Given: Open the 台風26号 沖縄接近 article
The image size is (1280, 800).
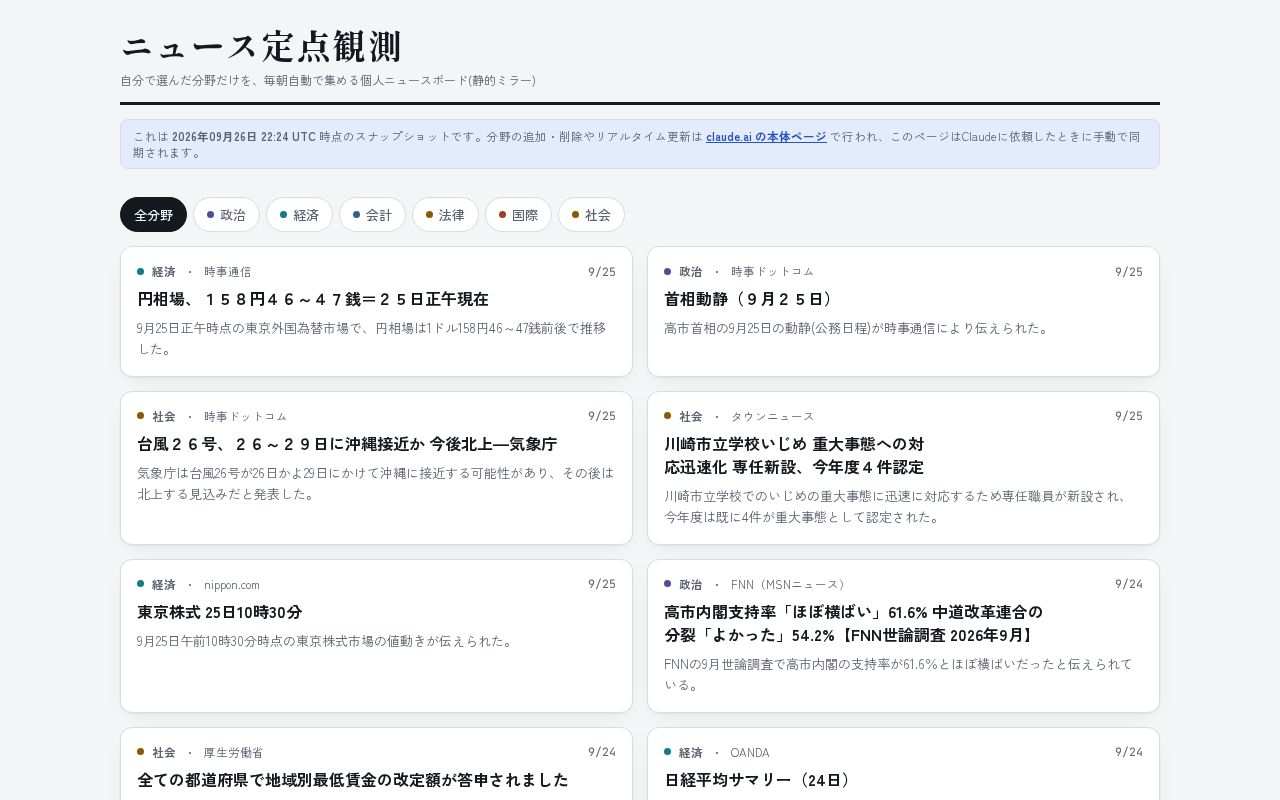Looking at the screenshot, I should (347, 444).
